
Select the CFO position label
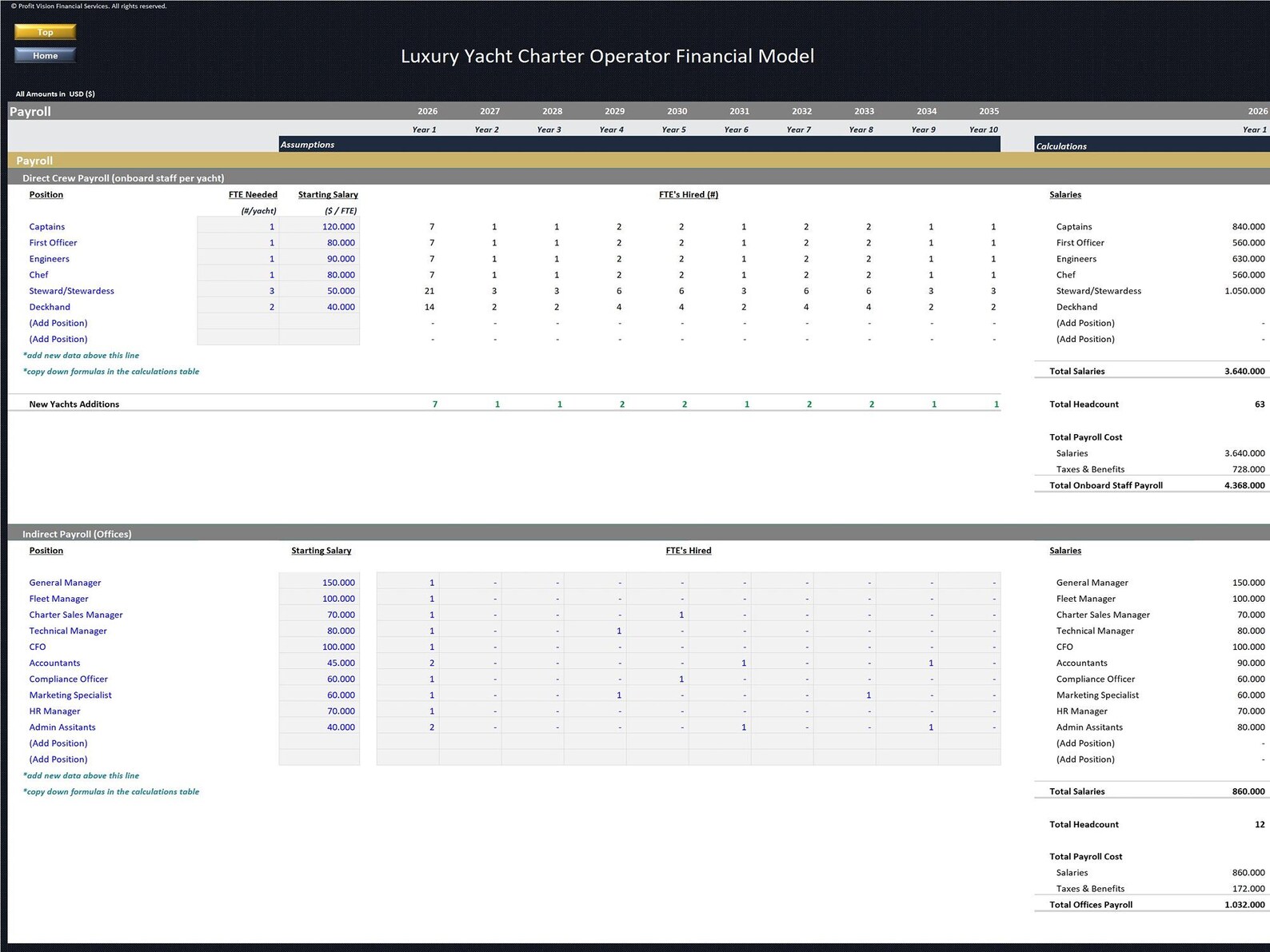[38, 647]
